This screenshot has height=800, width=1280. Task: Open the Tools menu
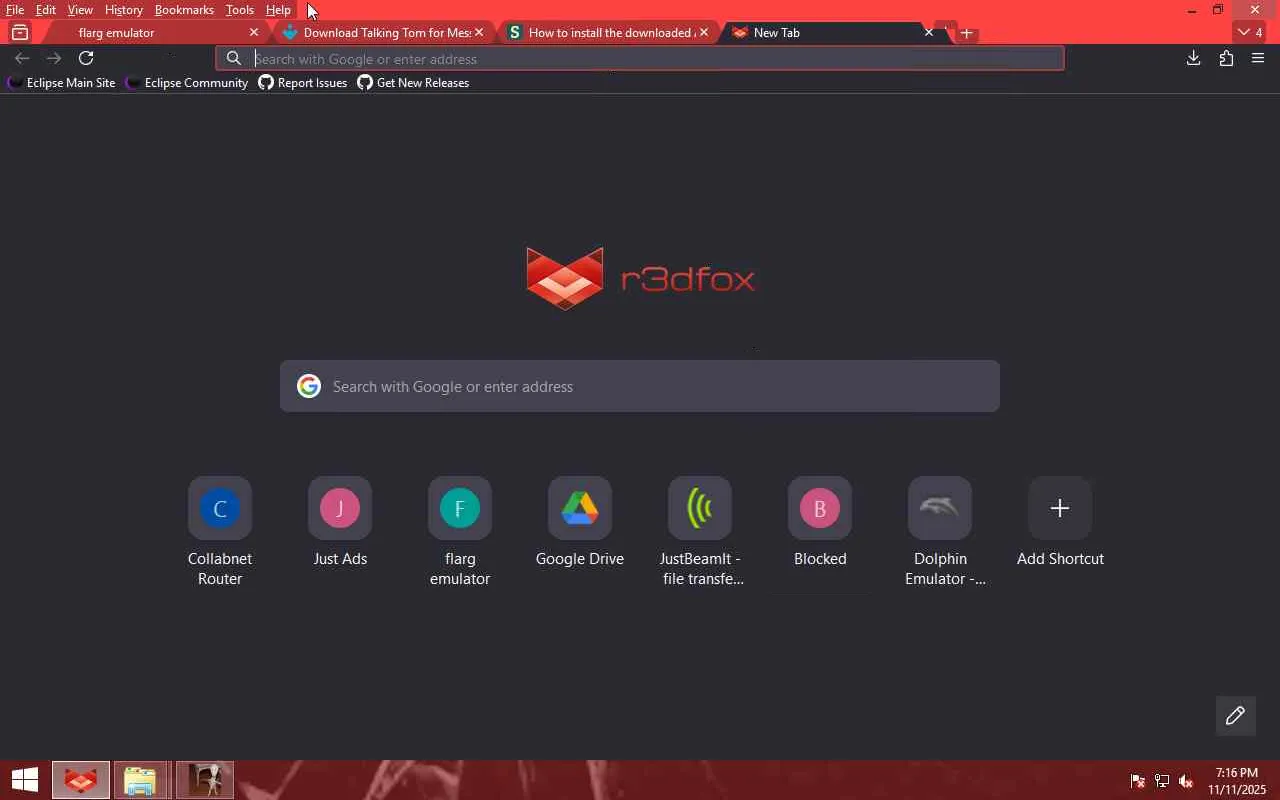(239, 10)
